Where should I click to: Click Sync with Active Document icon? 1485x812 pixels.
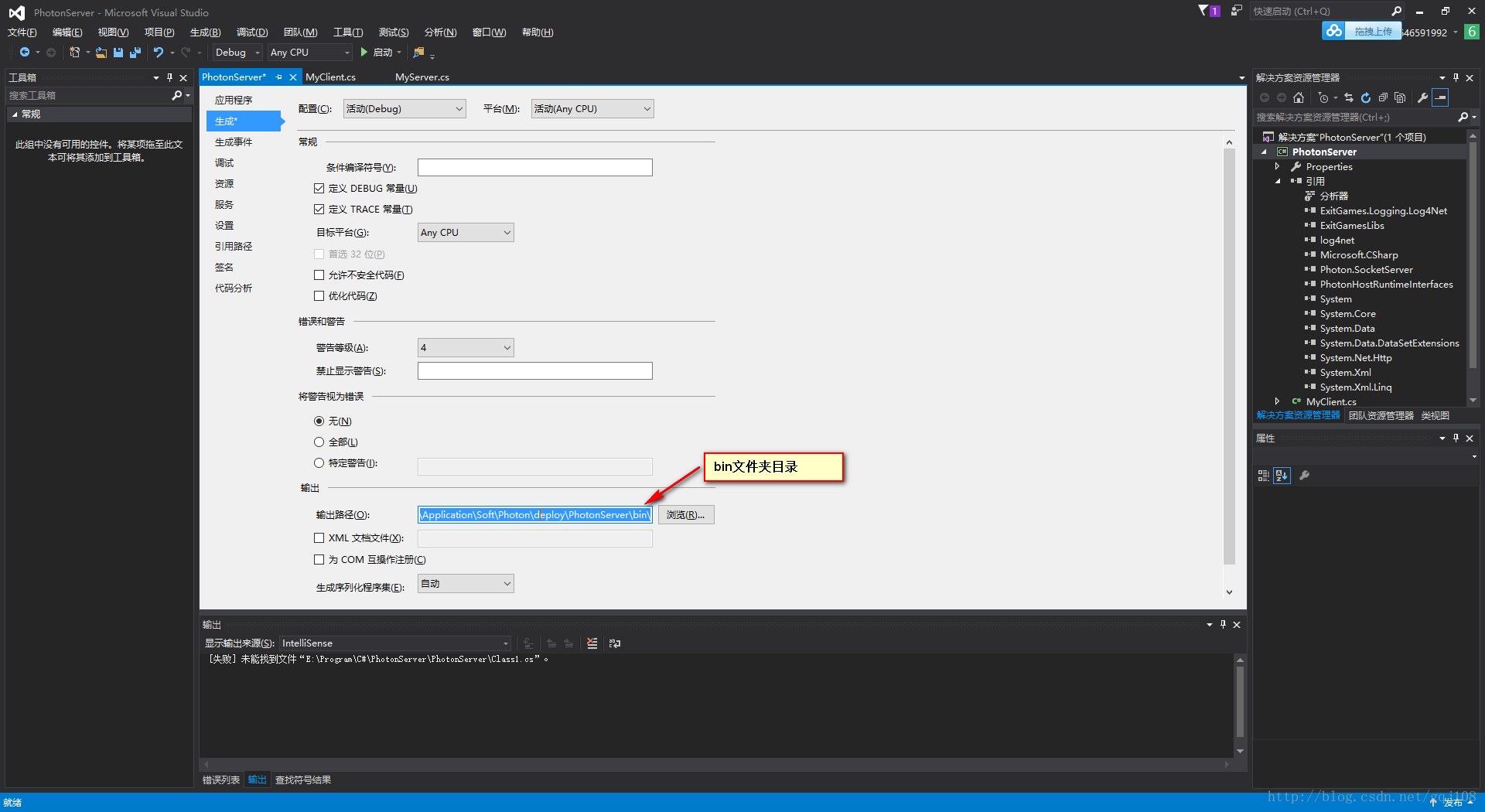(x=1349, y=97)
